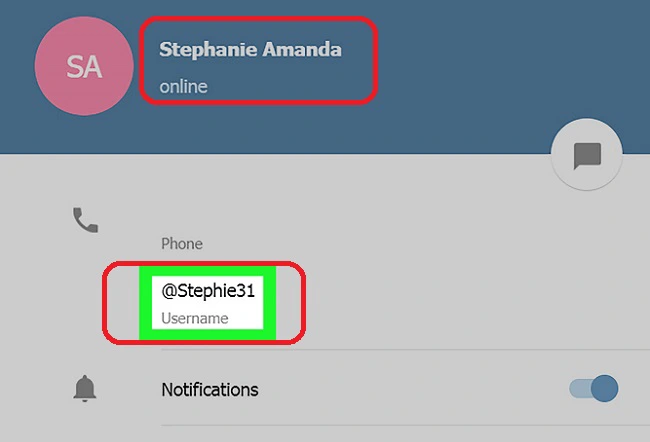Click the pink SA profile avatar

(84, 66)
